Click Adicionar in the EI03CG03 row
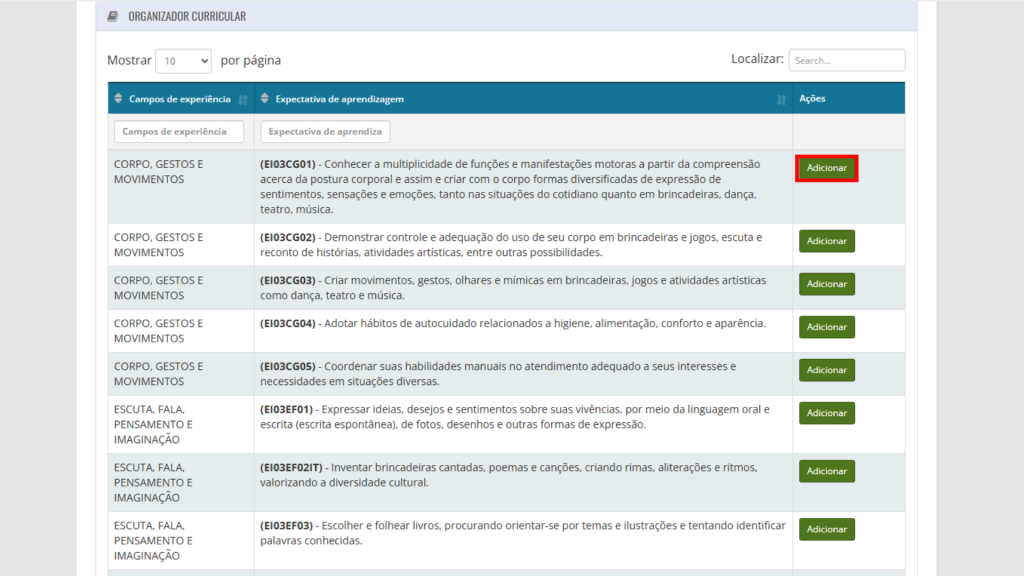The height and width of the screenshot is (576, 1024). [x=826, y=284]
